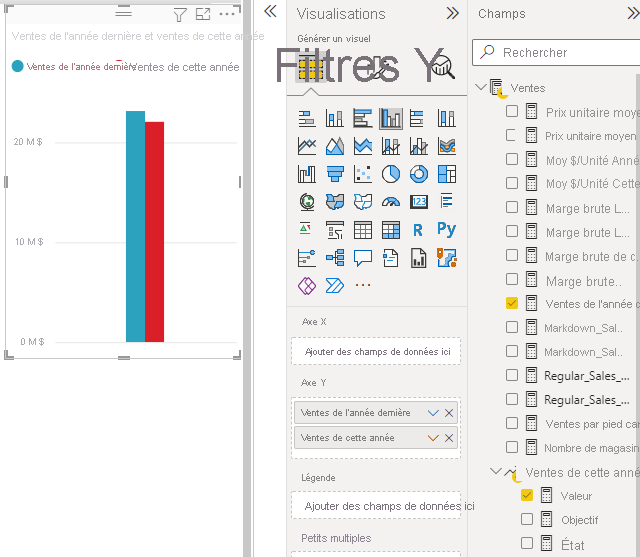
Task: Uncheck the Valeur checkbox
Action: point(527,495)
